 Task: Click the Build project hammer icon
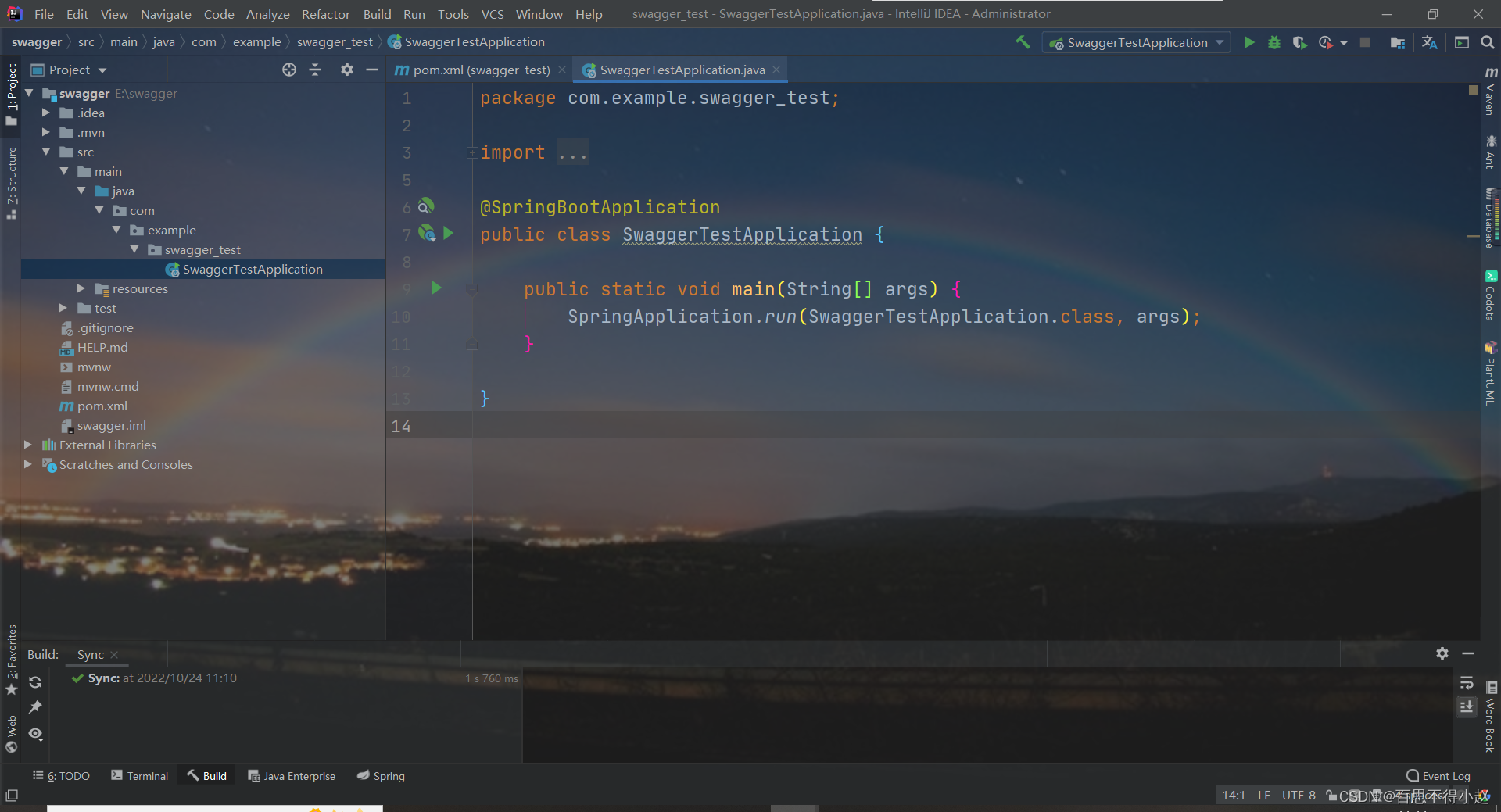click(x=1023, y=42)
